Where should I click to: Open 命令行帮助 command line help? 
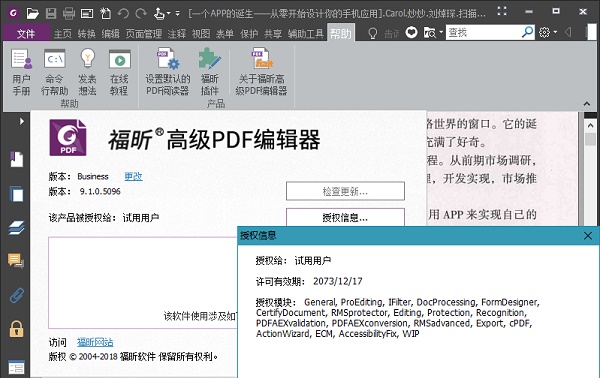54,72
